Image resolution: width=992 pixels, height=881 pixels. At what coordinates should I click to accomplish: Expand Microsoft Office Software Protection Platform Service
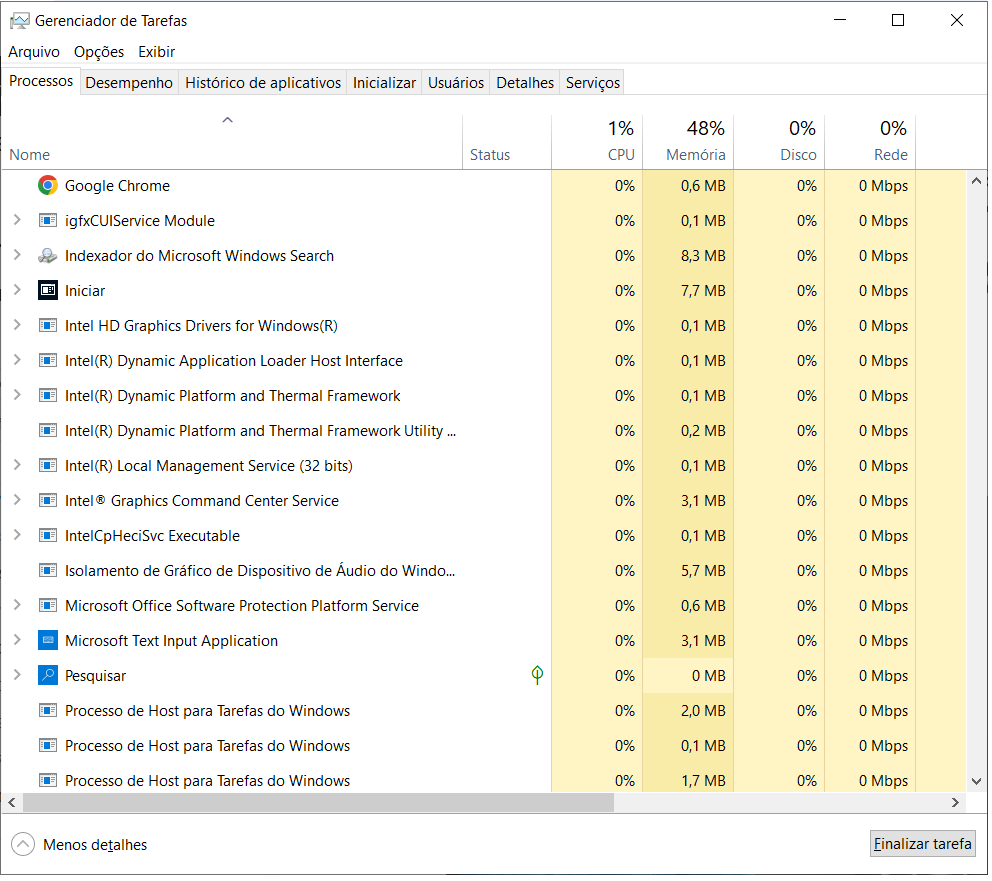(x=18, y=605)
